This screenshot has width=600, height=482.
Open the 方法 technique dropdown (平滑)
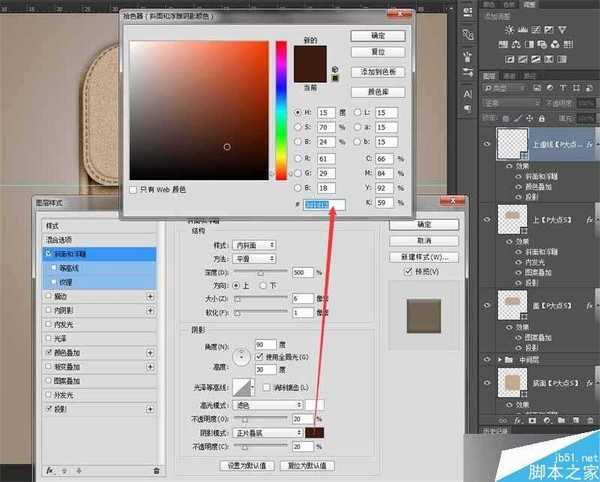click(x=254, y=259)
